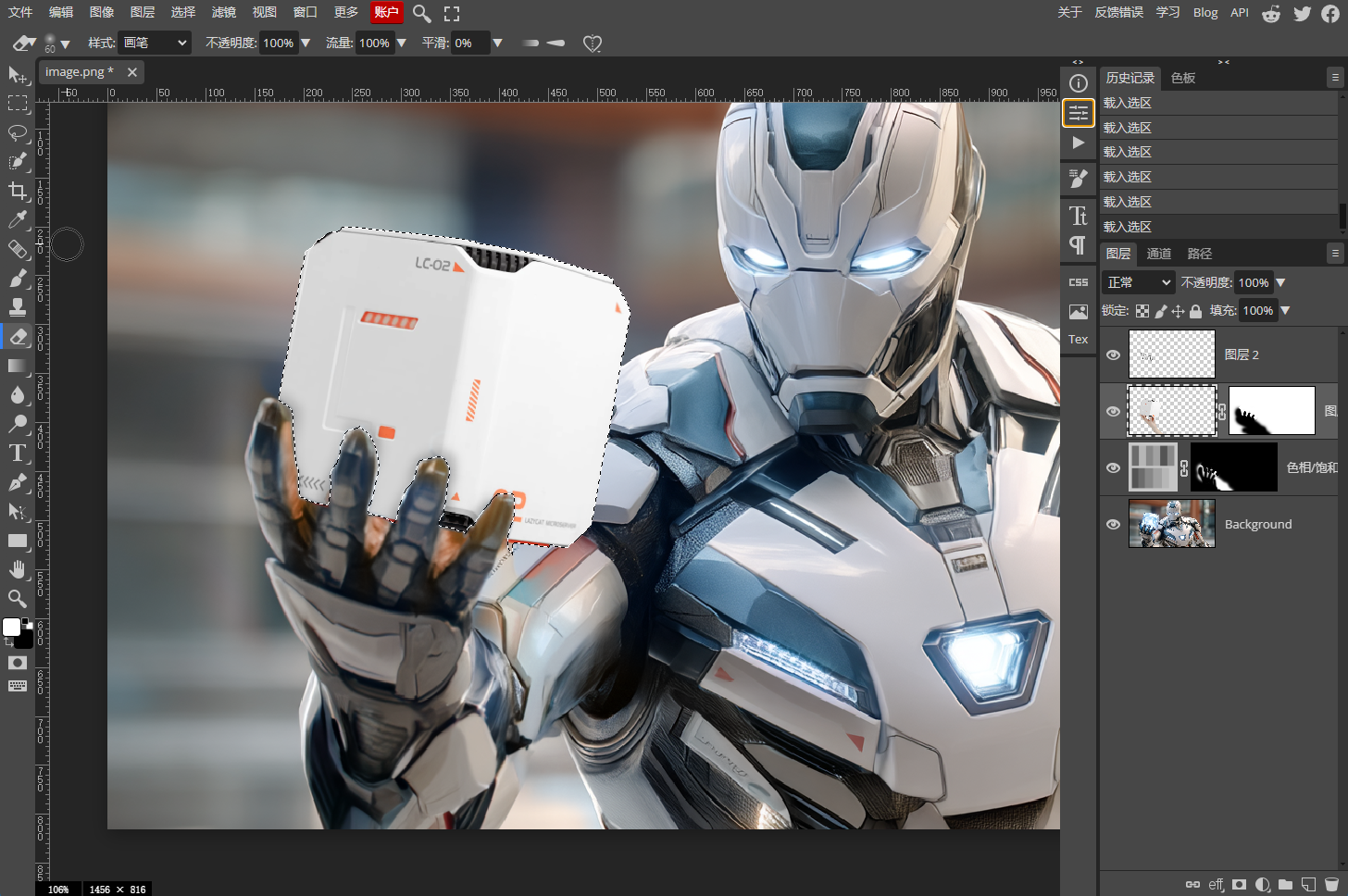The height and width of the screenshot is (896, 1348).
Task: Select the Lasso tool
Action: pos(18,132)
